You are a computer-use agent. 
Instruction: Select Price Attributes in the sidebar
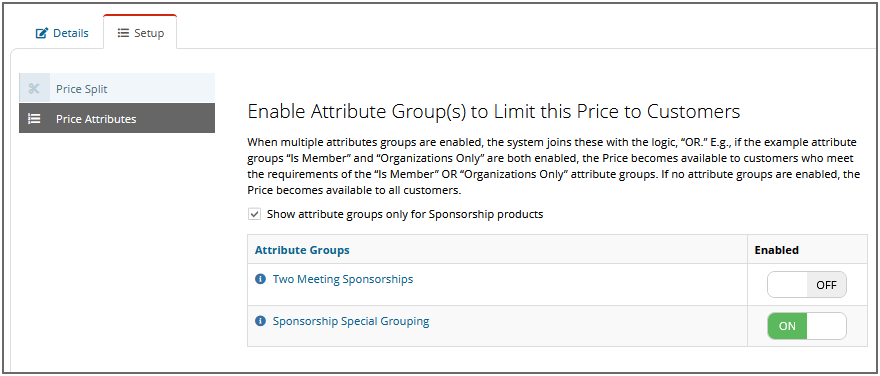click(117, 119)
